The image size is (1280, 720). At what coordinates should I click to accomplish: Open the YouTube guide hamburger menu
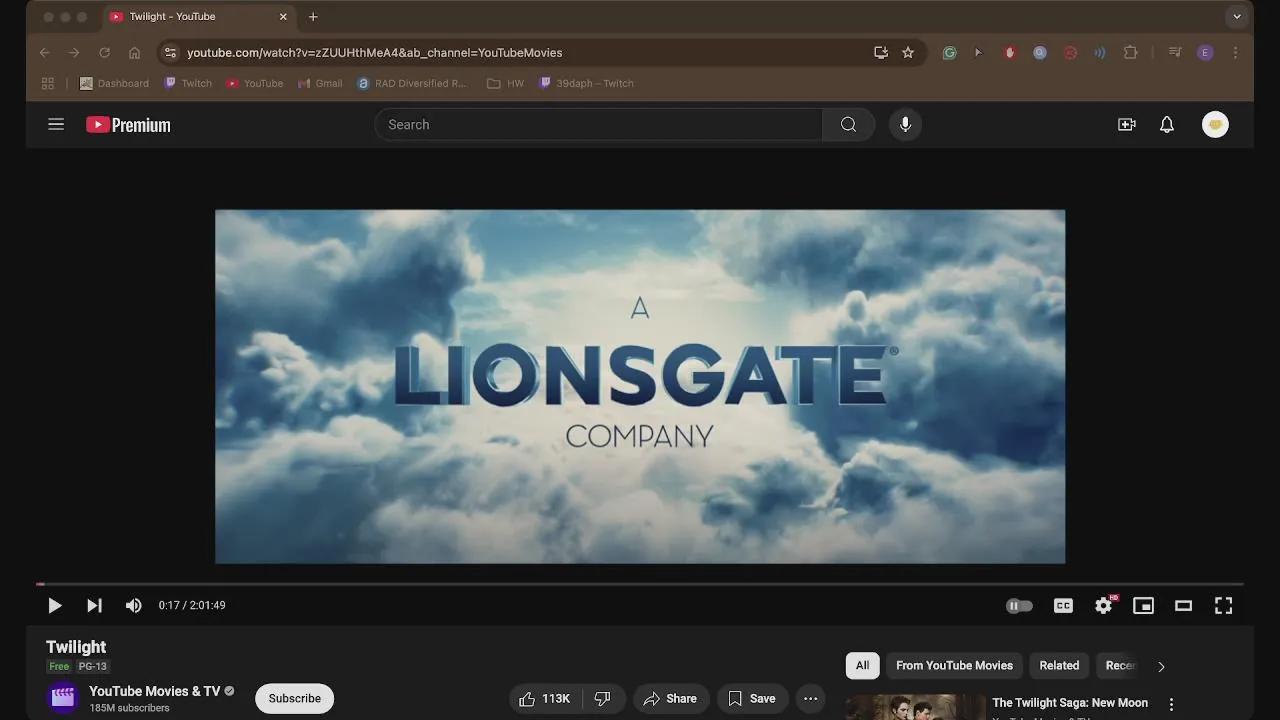[56, 124]
